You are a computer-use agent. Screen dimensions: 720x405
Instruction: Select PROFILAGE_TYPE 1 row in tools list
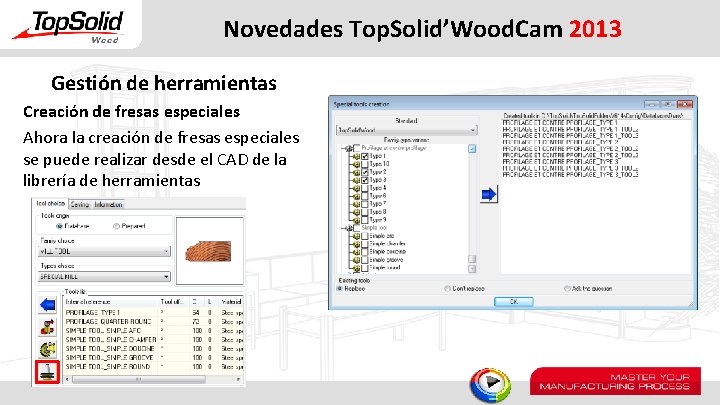[x=153, y=312]
